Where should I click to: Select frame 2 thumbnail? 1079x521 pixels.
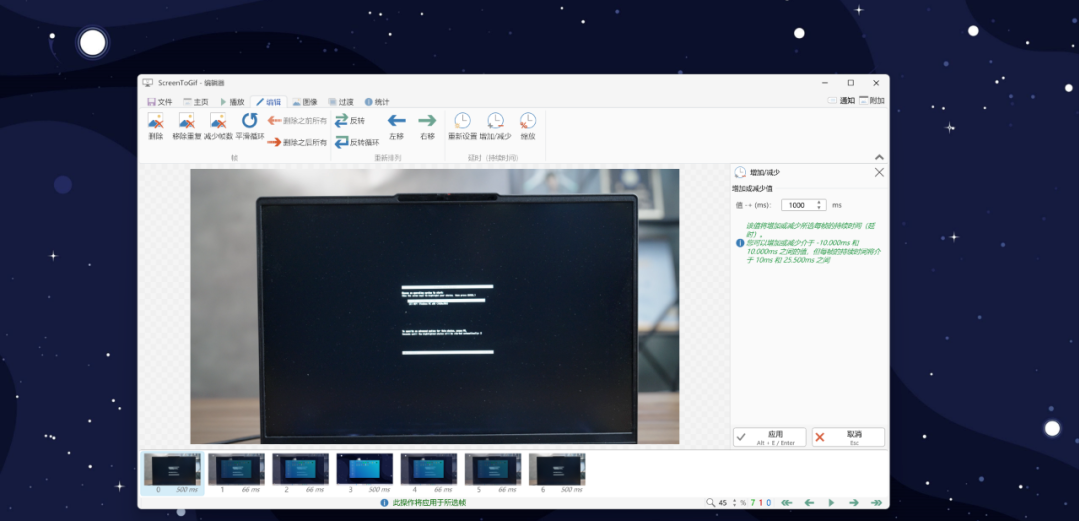[301, 474]
